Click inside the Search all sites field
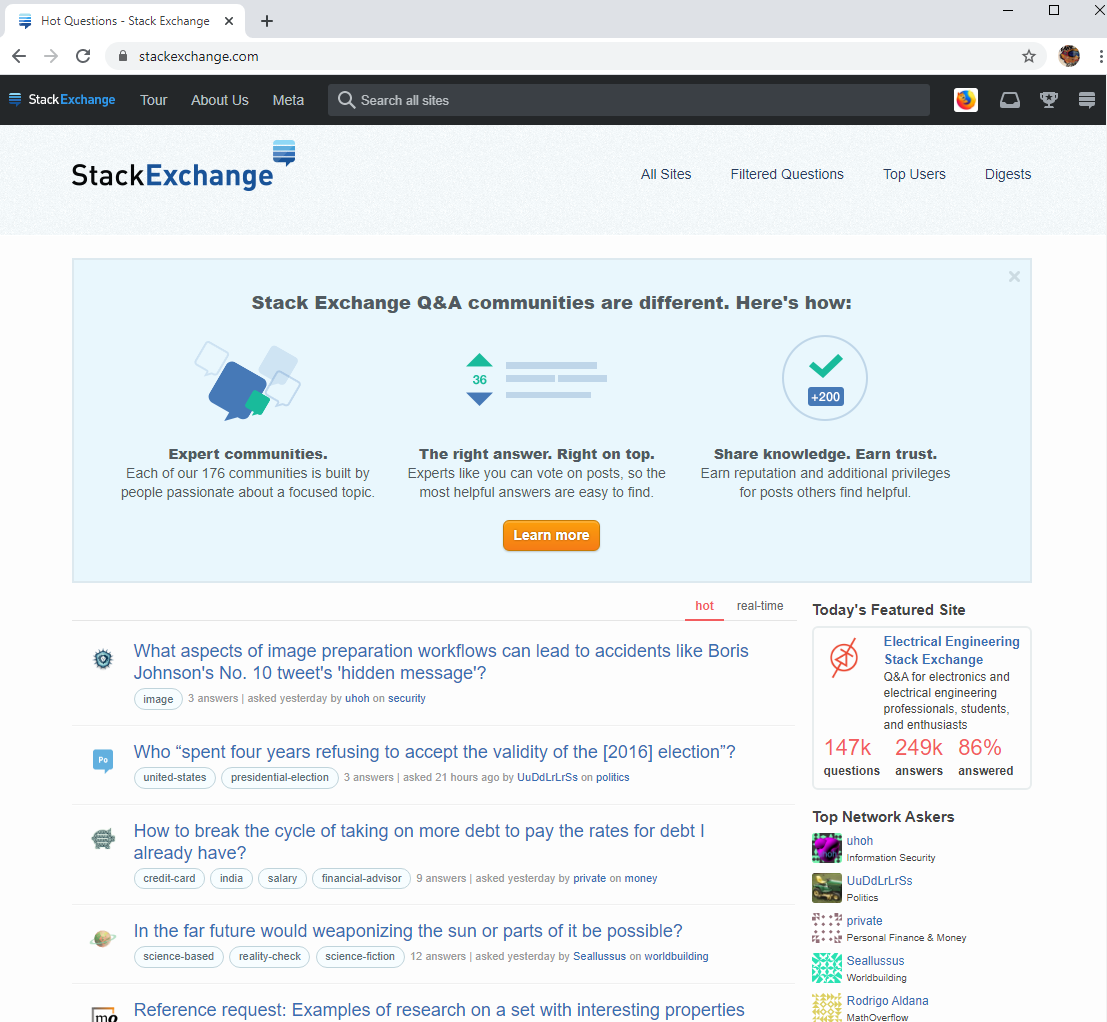 tap(628, 99)
